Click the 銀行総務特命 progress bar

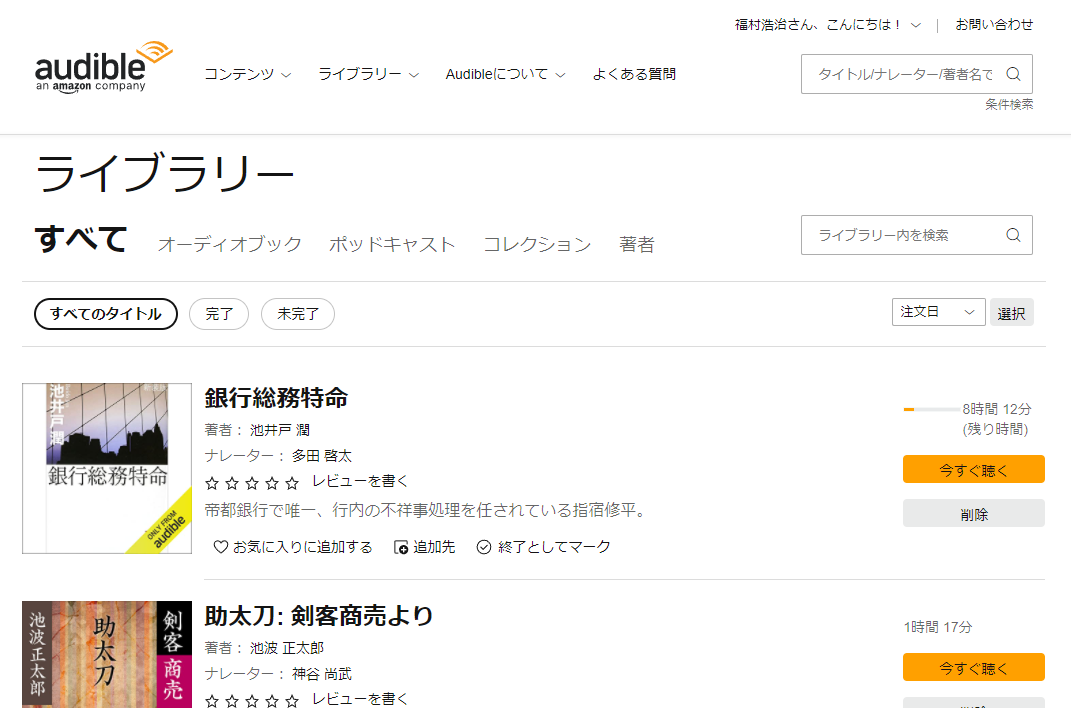tap(932, 410)
